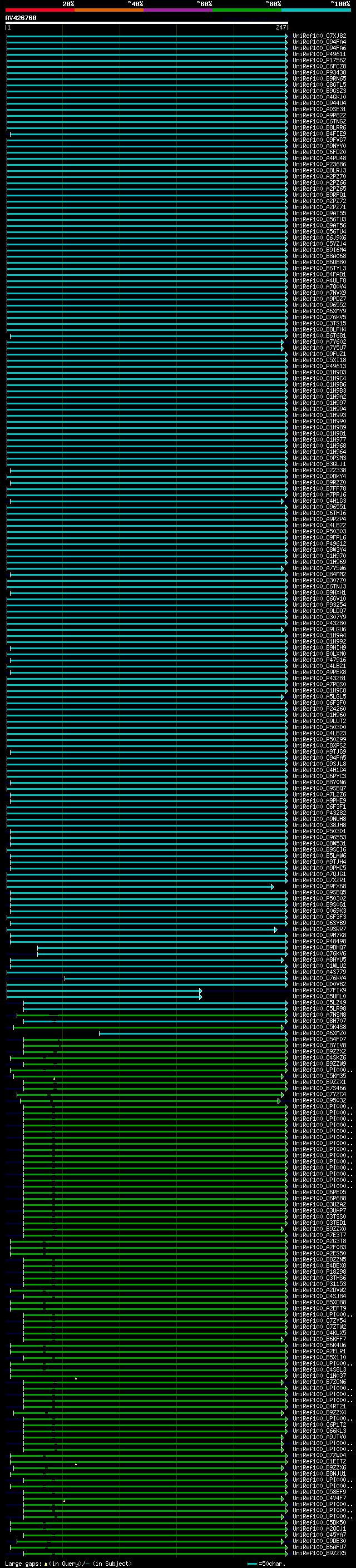Select the UniRef100_A4S779 label
This screenshot has height=1568, width=356.
click(319, 972)
